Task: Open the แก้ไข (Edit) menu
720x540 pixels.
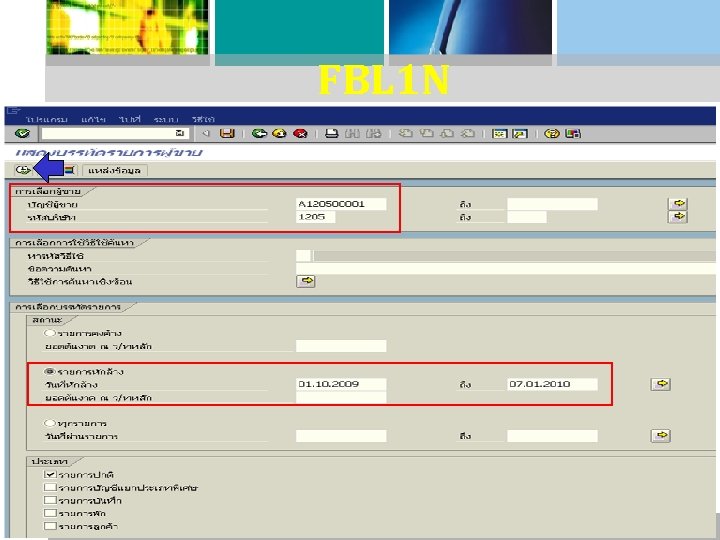Action: (x=93, y=119)
